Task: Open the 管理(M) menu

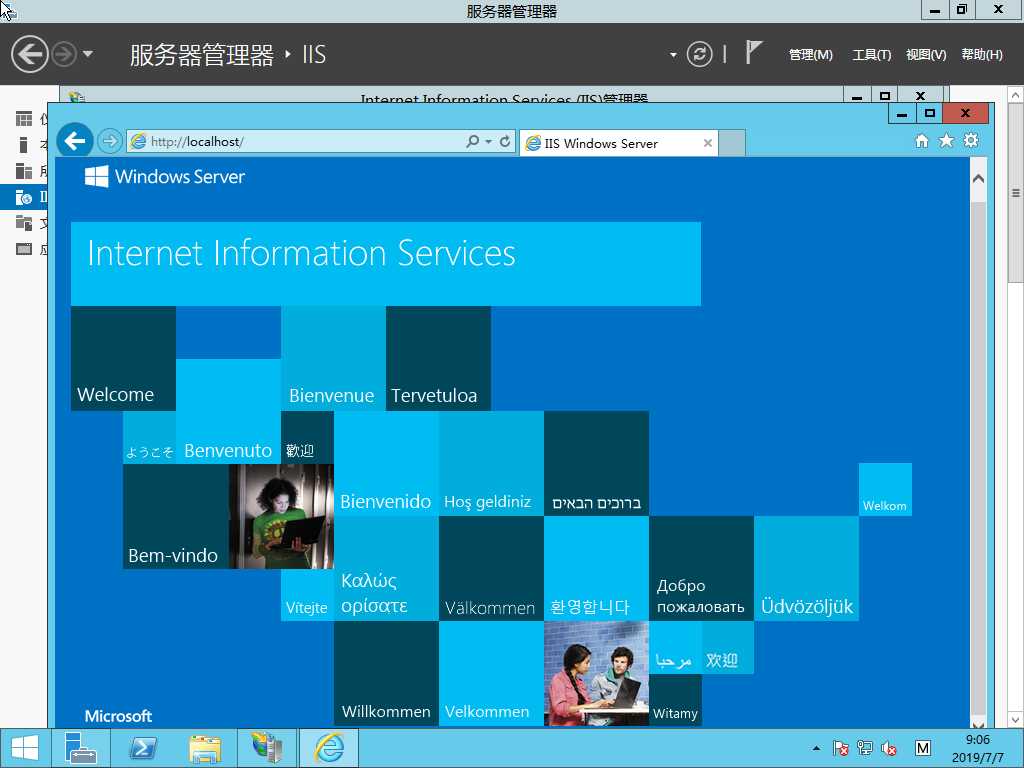Action: (x=810, y=55)
